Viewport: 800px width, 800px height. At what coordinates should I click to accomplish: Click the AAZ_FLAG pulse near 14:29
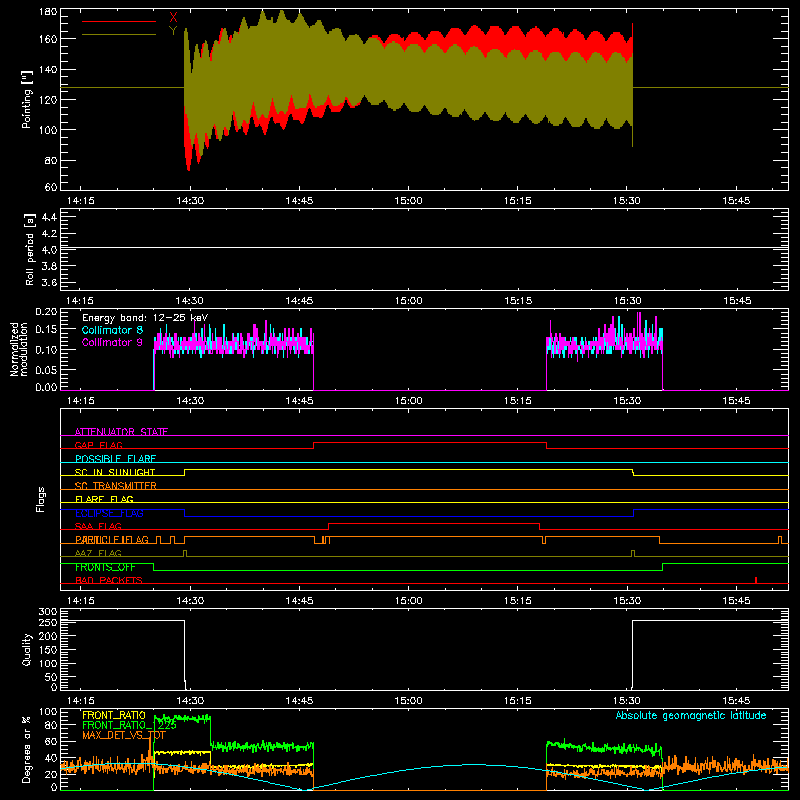click(185, 553)
